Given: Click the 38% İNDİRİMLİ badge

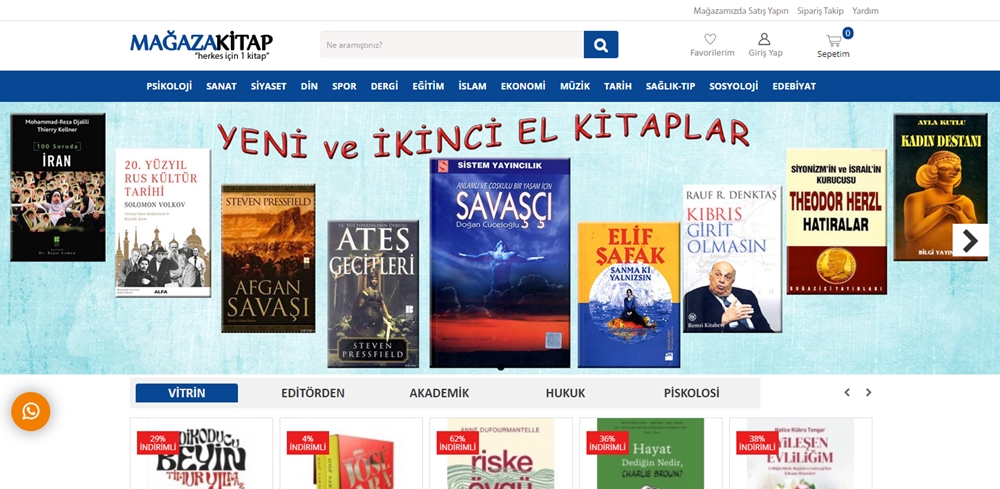Looking at the screenshot, I should 758,443.
